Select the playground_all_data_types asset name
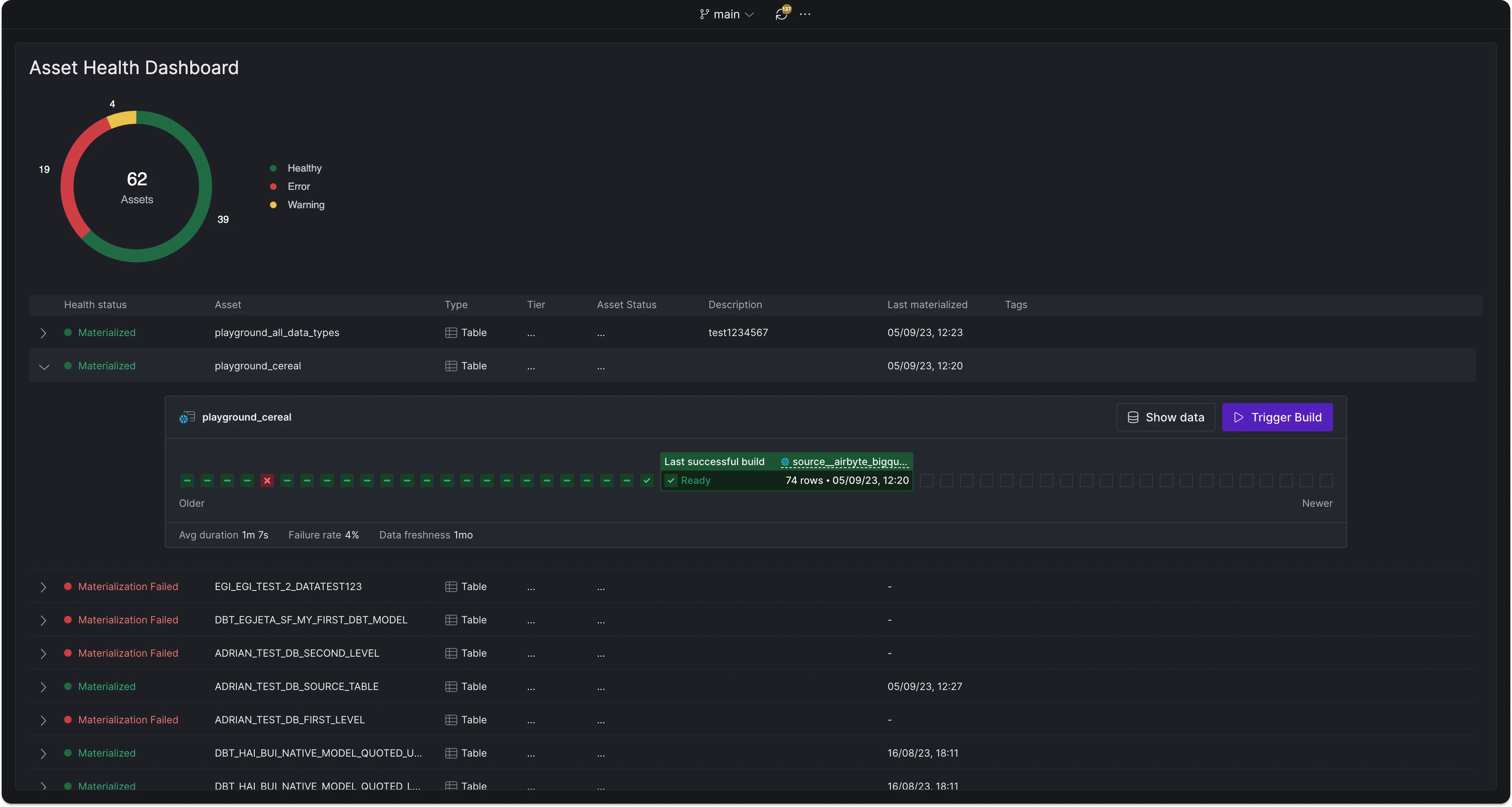The height and width of the screenshot is (807, 1512). tap(277, 333)
